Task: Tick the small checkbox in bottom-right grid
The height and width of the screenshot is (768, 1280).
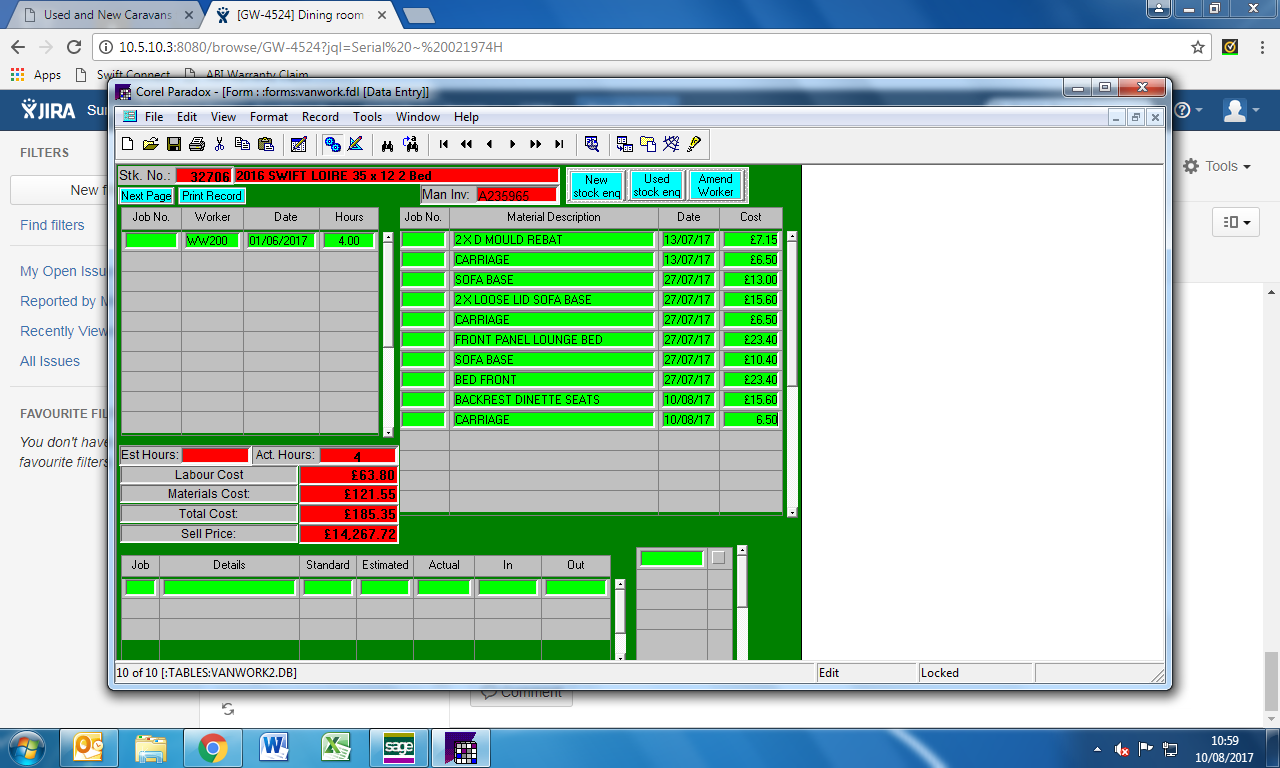Action: (718, 558)
